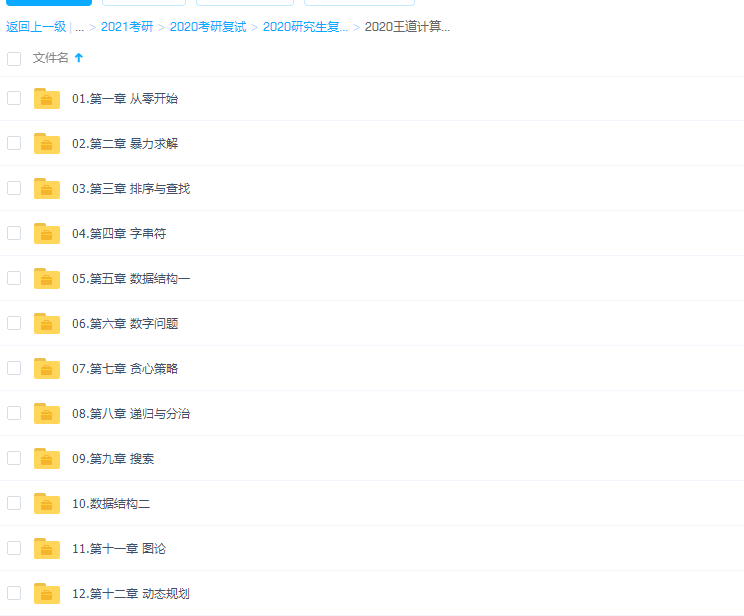Open the 11.第十一章 图论 folder icon
The width and height of the screenshot is (744, 616).
pos(47,548)
